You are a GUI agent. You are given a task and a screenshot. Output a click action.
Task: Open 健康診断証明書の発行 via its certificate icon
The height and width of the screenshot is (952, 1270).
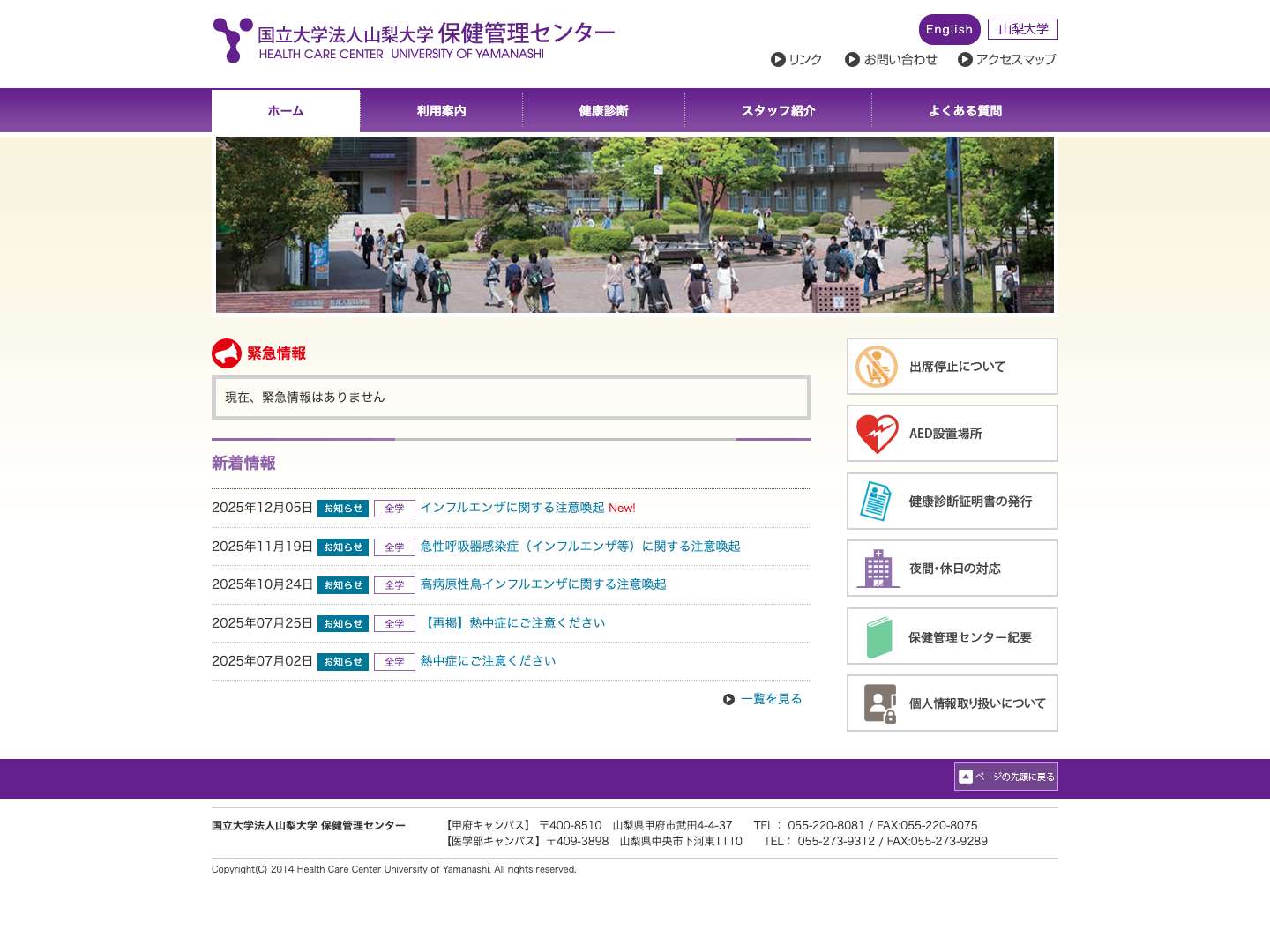tap(877, 500)
